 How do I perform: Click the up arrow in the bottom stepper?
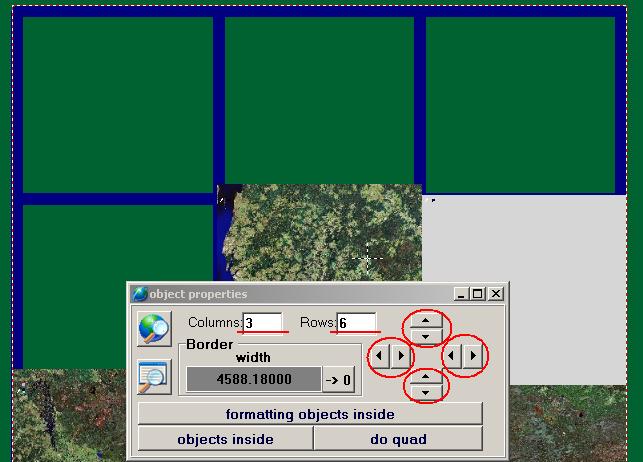[x=426, y=377]
